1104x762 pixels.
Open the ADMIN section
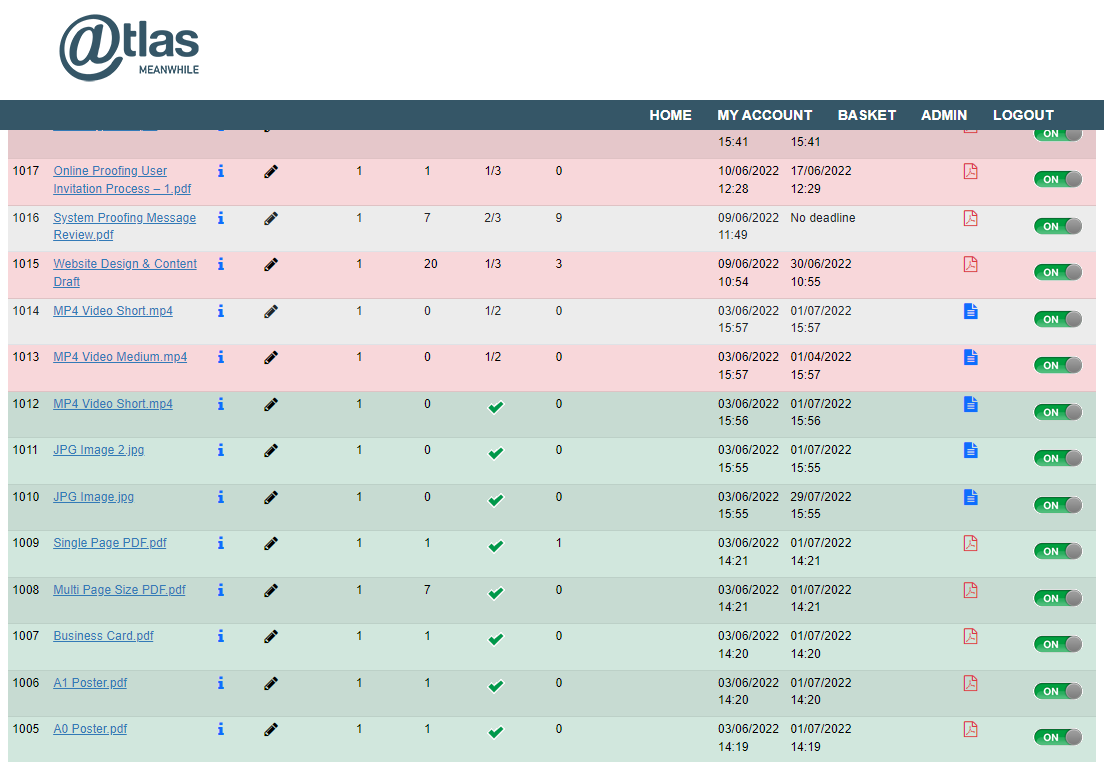[x=944, y=115]
